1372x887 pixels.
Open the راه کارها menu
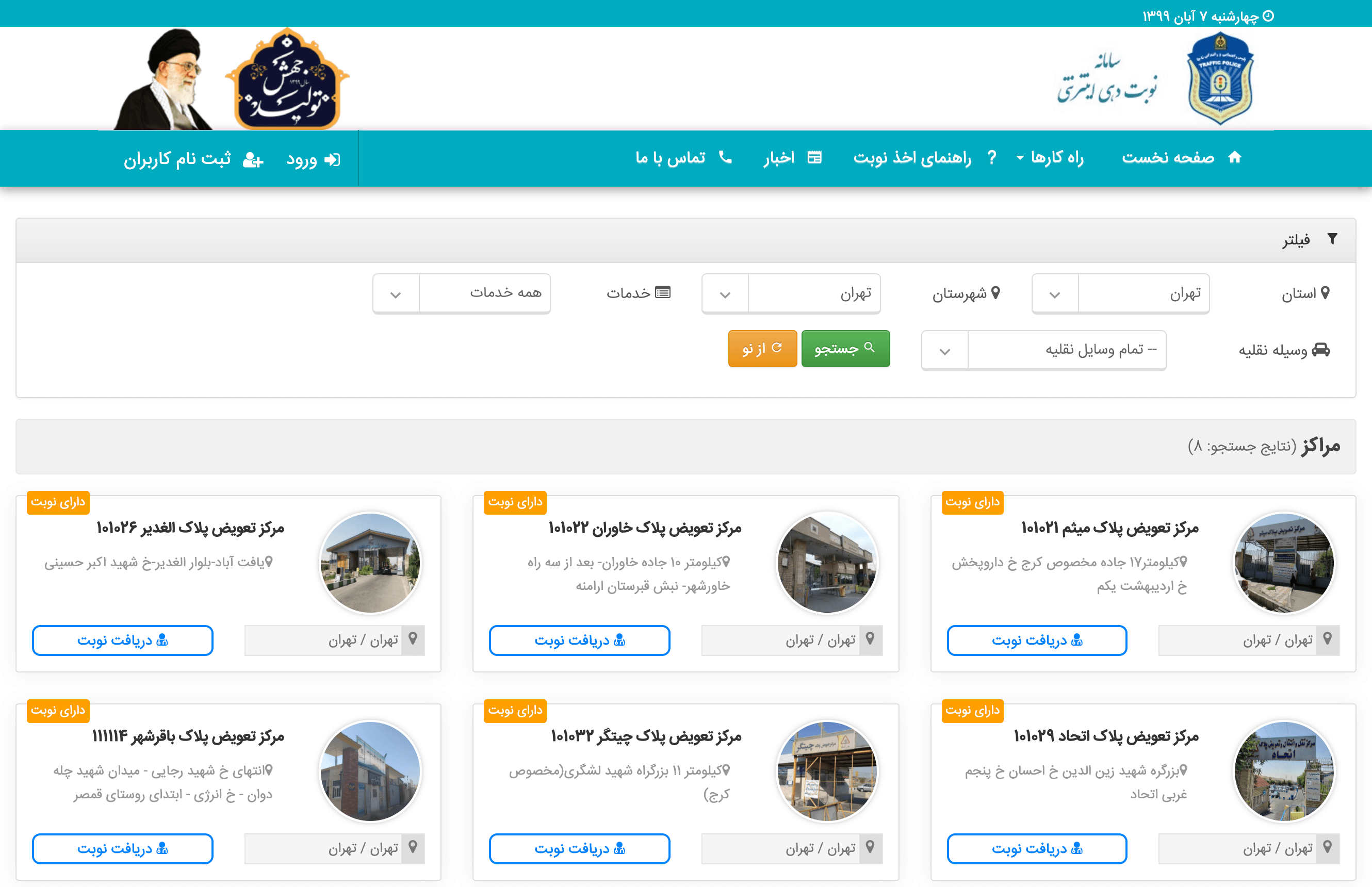click(1051, 157)
